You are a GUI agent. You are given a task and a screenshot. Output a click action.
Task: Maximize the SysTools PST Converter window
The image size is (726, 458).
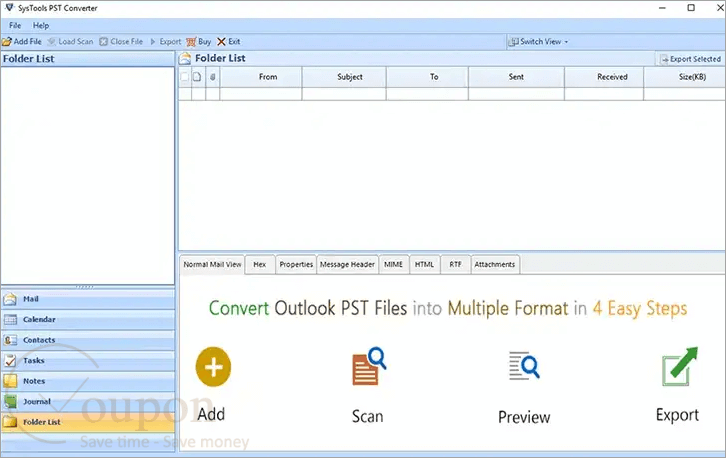pos(691,8)
